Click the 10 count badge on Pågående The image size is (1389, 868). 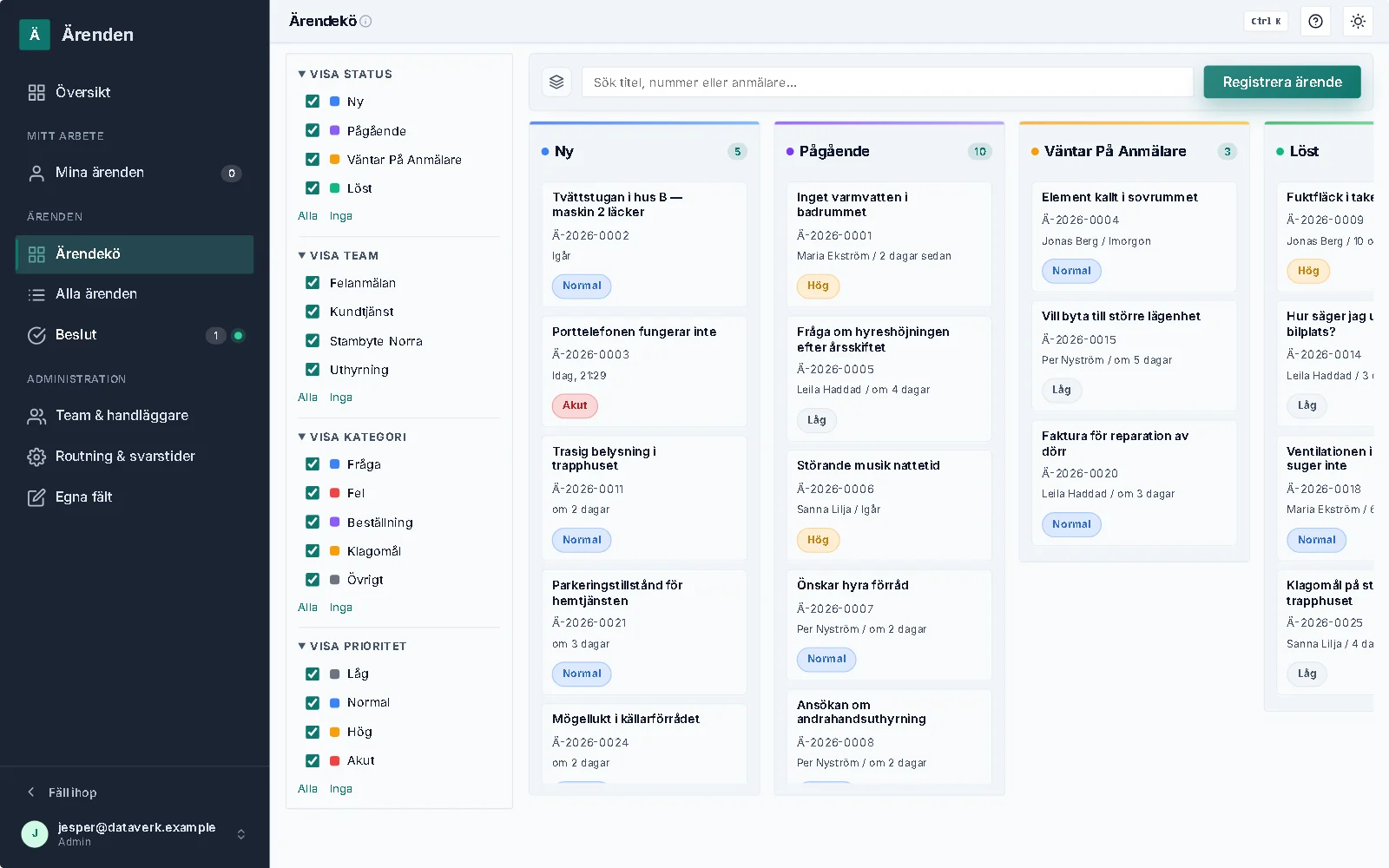tap(979, 152)
